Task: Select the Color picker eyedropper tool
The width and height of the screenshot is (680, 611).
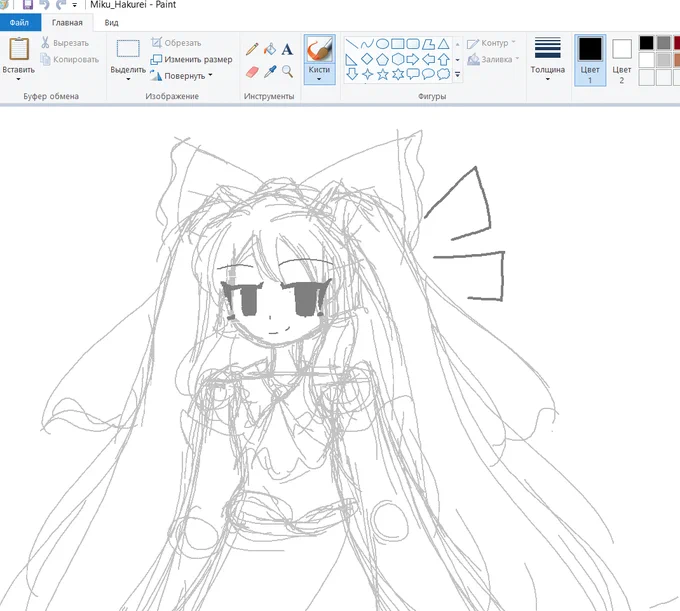Action: (x=270, y=72)
